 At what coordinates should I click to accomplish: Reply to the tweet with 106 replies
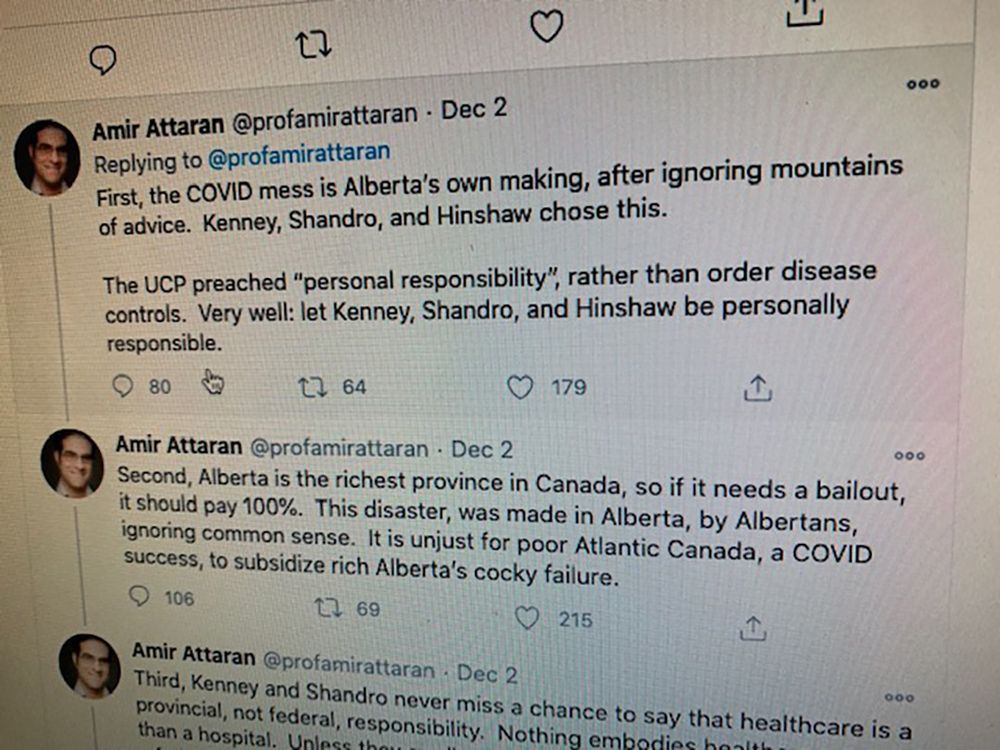141,597
